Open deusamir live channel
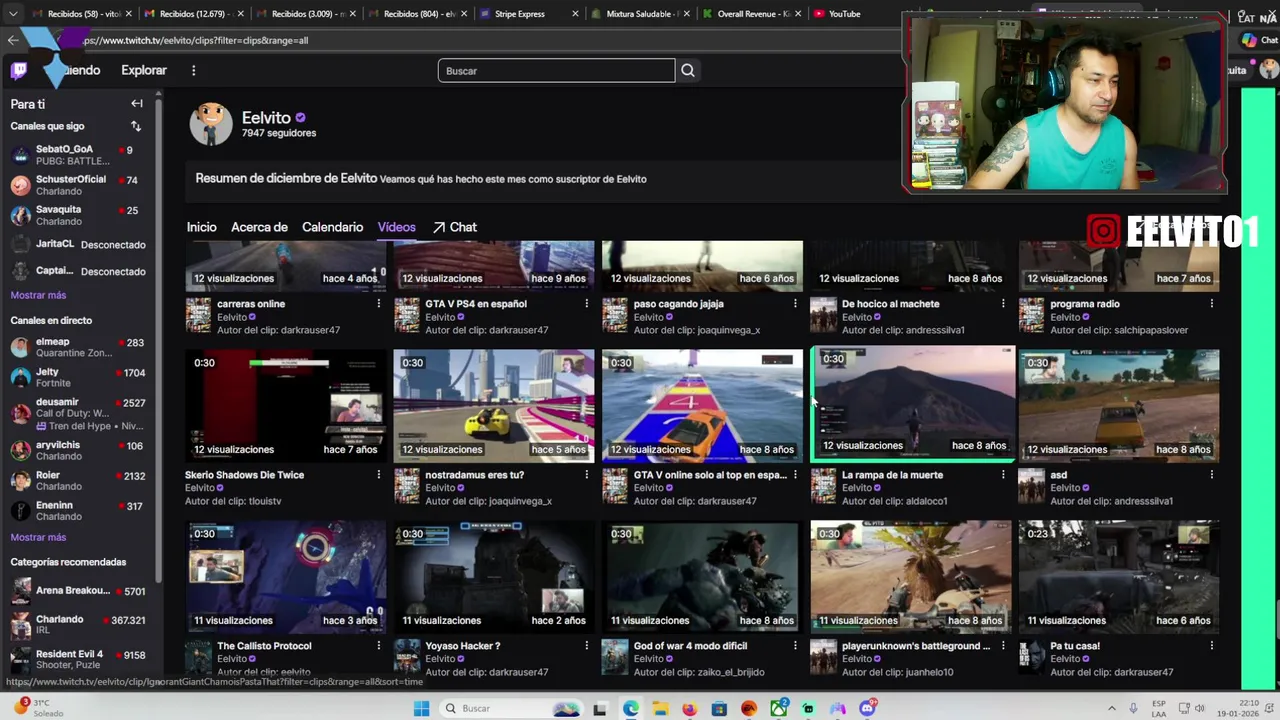 pos(78,413)
